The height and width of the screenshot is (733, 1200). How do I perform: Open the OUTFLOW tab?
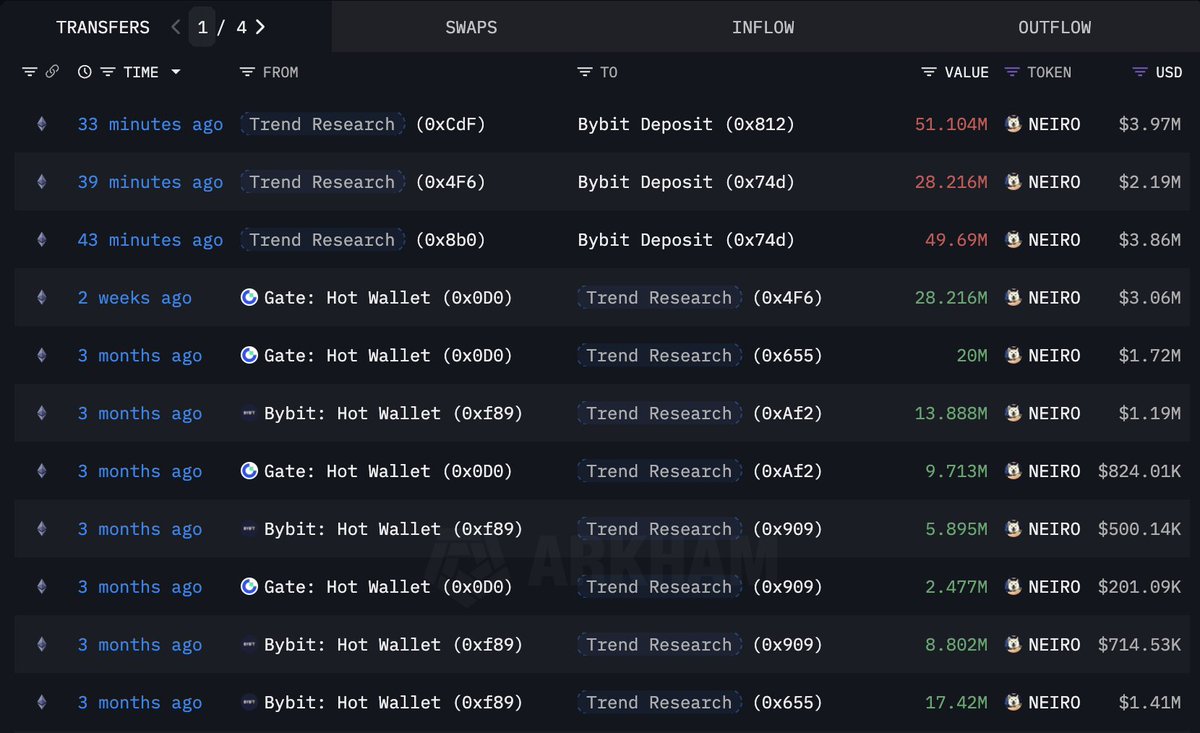1054,27
